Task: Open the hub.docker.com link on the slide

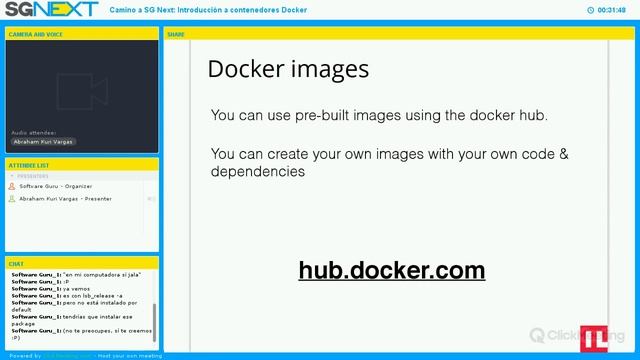Action: pyautogui.click(x=392, y=270)
